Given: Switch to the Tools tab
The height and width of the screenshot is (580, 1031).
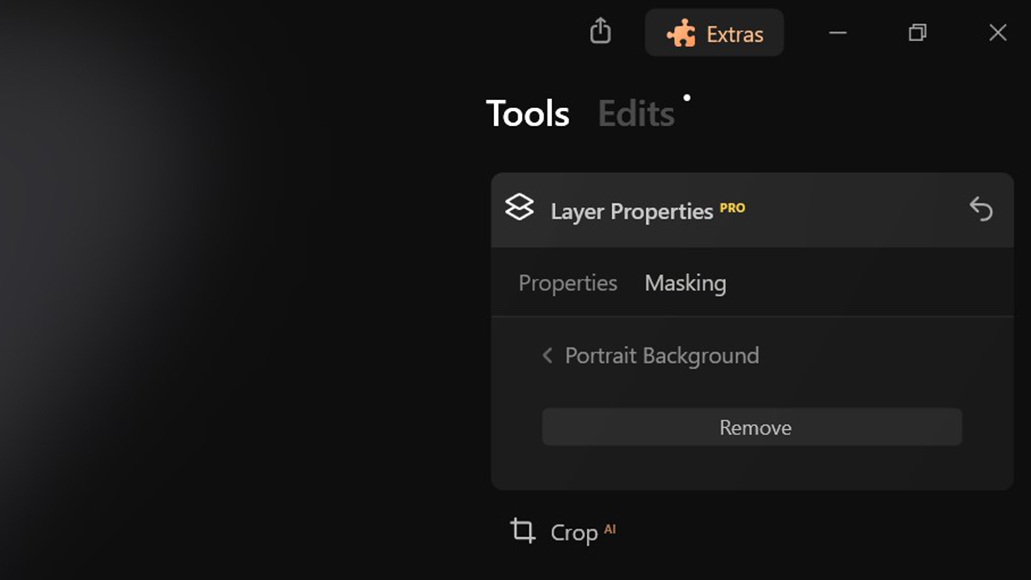Looking at the screenshot, I should (527, 113).
